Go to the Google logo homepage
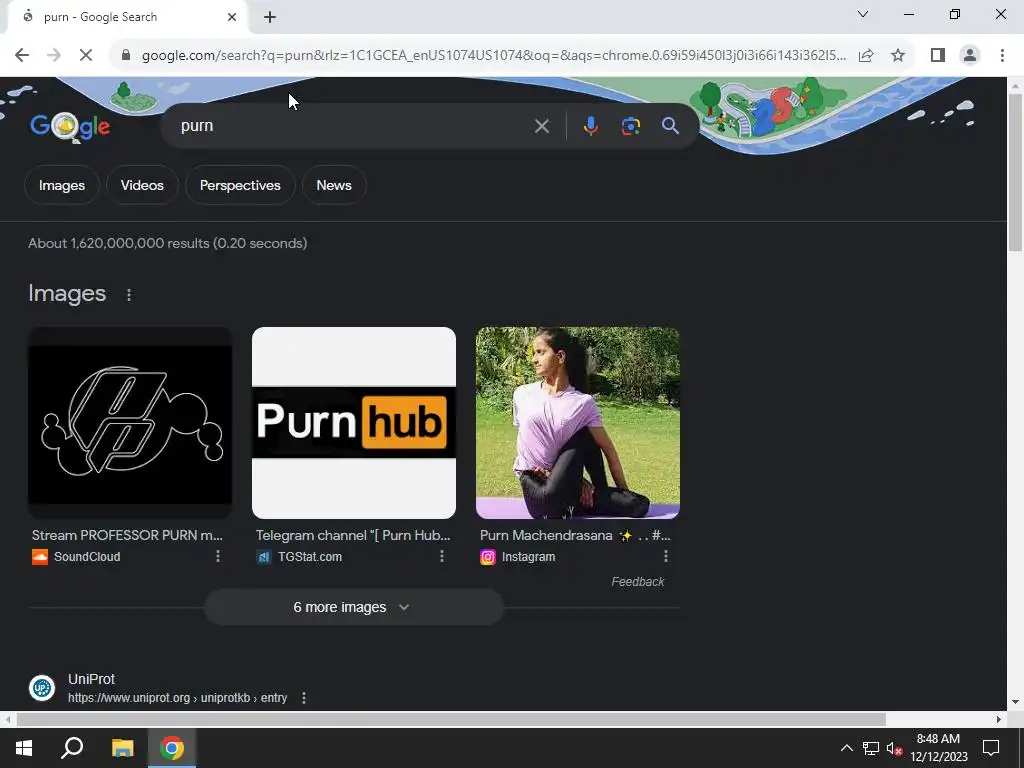This screenshot has height=768, width=1024. (x=71, y=126)
